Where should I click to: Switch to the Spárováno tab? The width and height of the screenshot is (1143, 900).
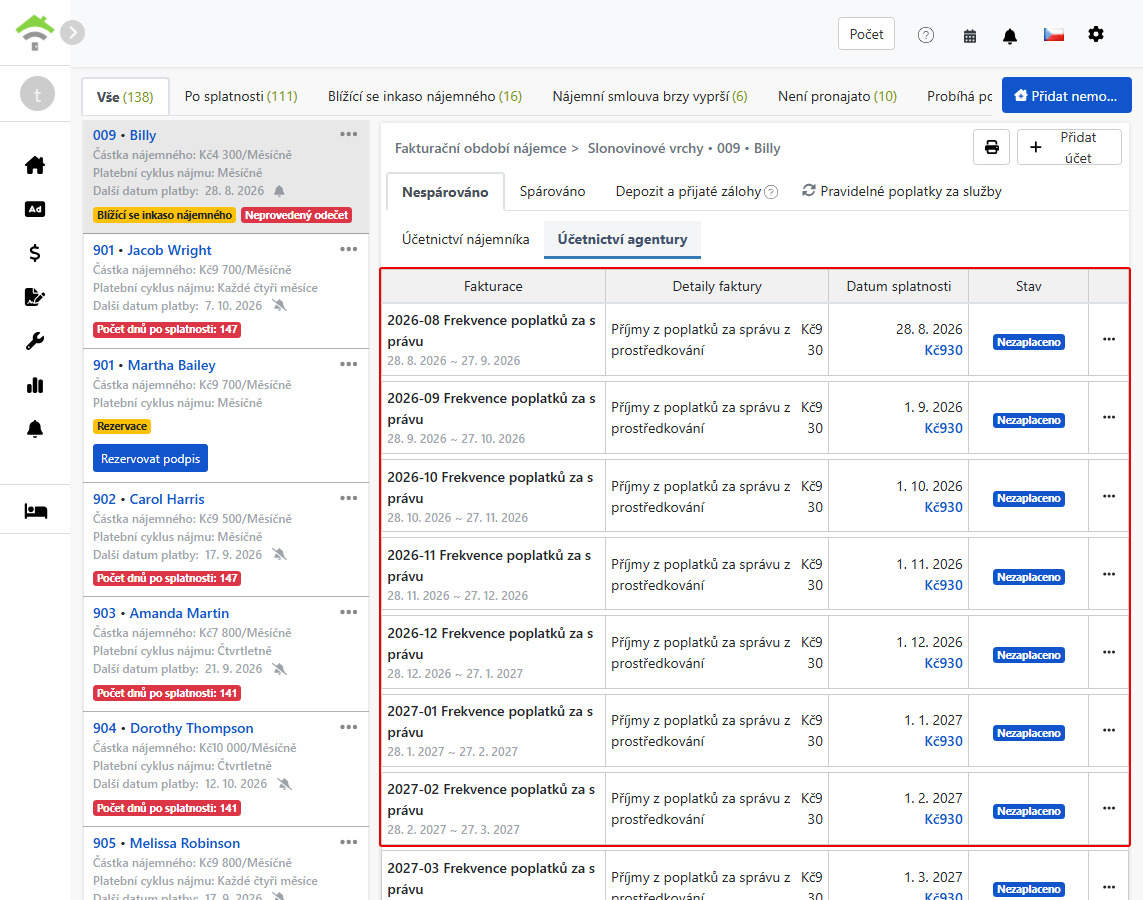click(553, 191)
